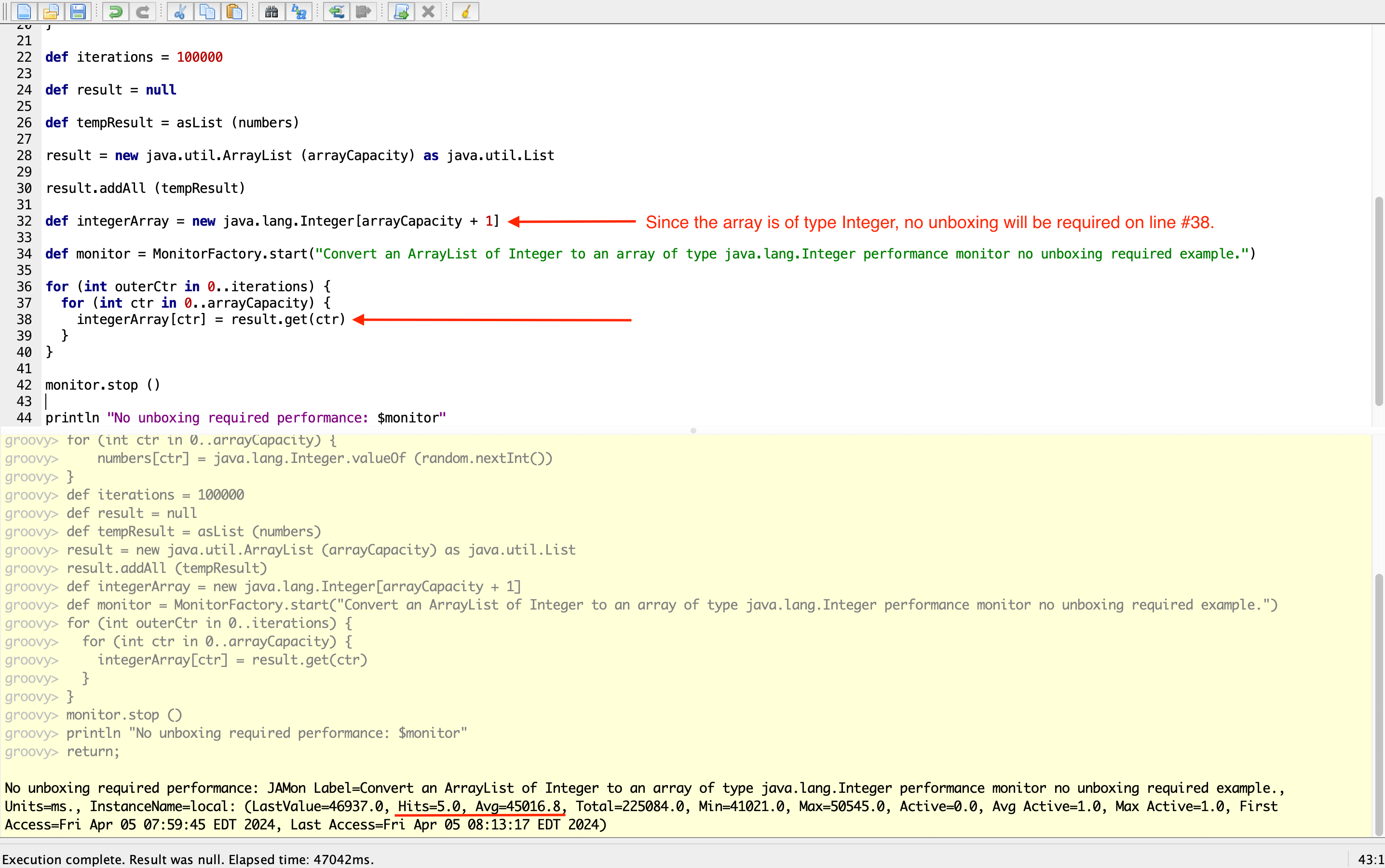This screenshot has width=1385, height=868.
Task: Click the println statement on line 44
Action: pyautogui.click(x=245, y=417)
